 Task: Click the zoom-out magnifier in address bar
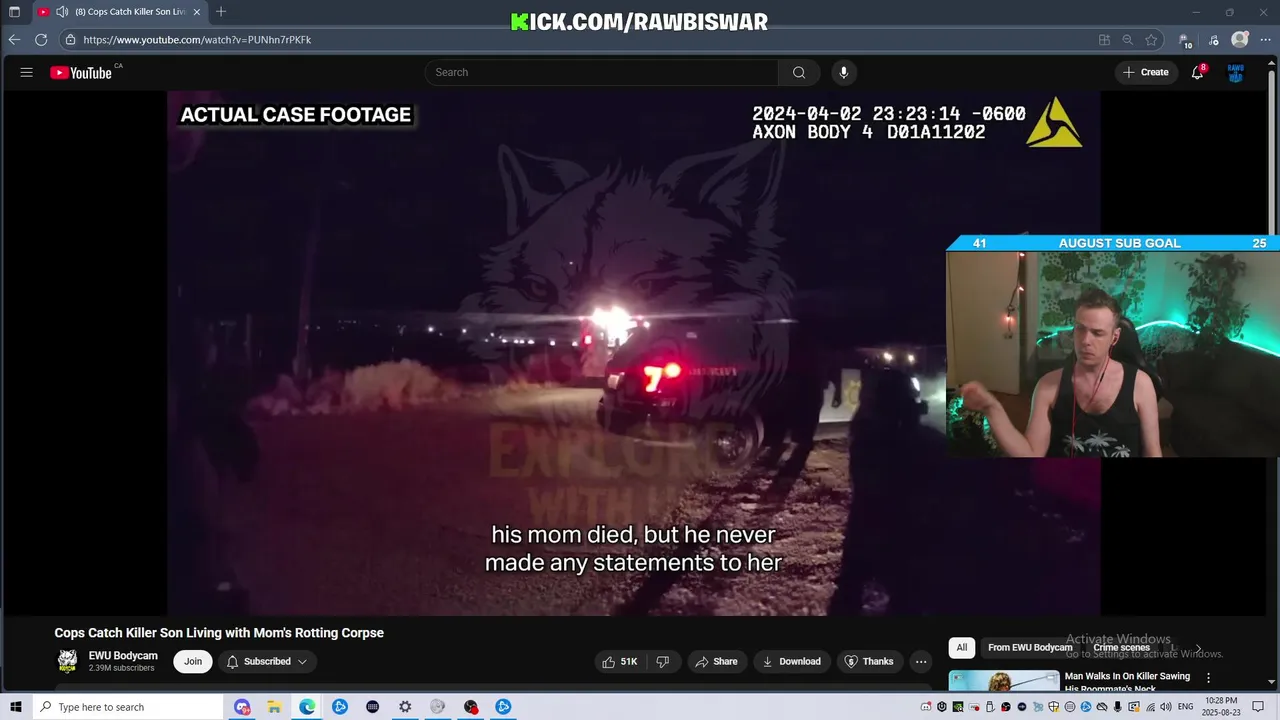coord(1128,40)
